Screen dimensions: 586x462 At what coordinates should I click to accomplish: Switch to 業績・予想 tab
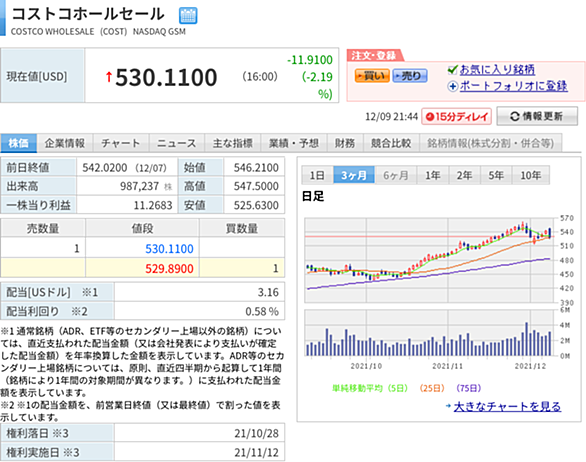pyautogui.click(x=294, y=143)
